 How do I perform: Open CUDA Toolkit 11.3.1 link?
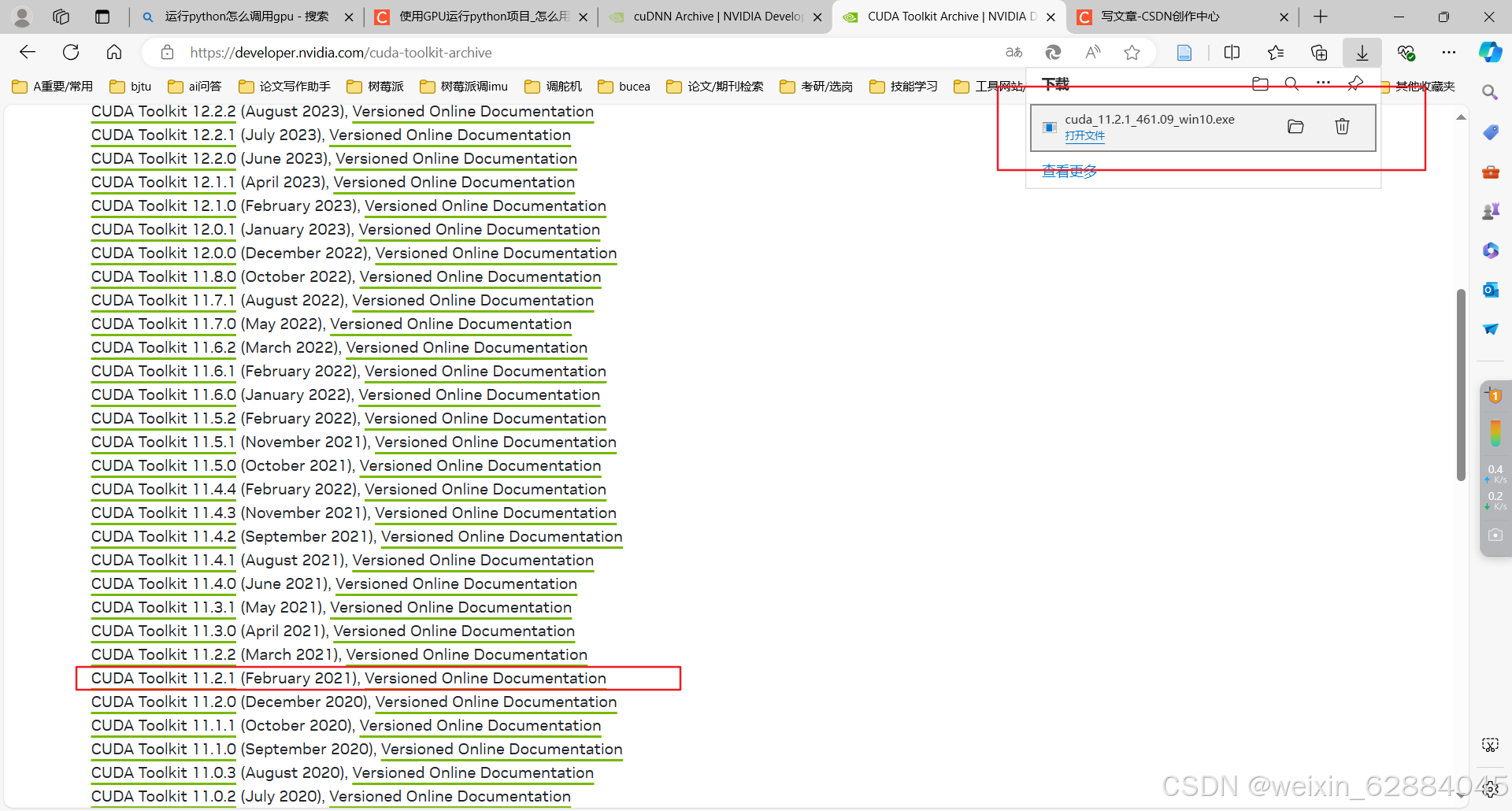(163, 607)
